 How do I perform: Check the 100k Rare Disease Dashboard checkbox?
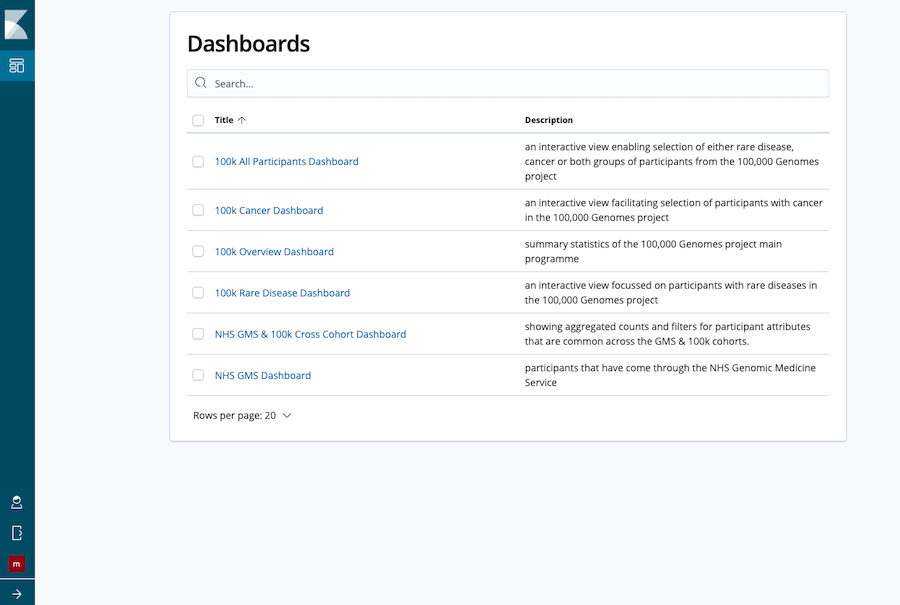tap(198, 293)
